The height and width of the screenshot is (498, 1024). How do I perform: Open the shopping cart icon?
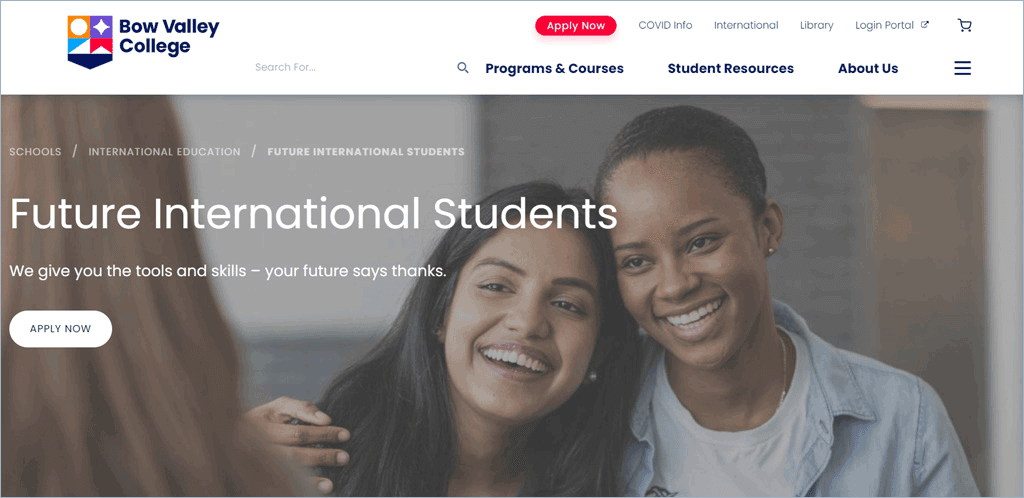coord(965,25)
